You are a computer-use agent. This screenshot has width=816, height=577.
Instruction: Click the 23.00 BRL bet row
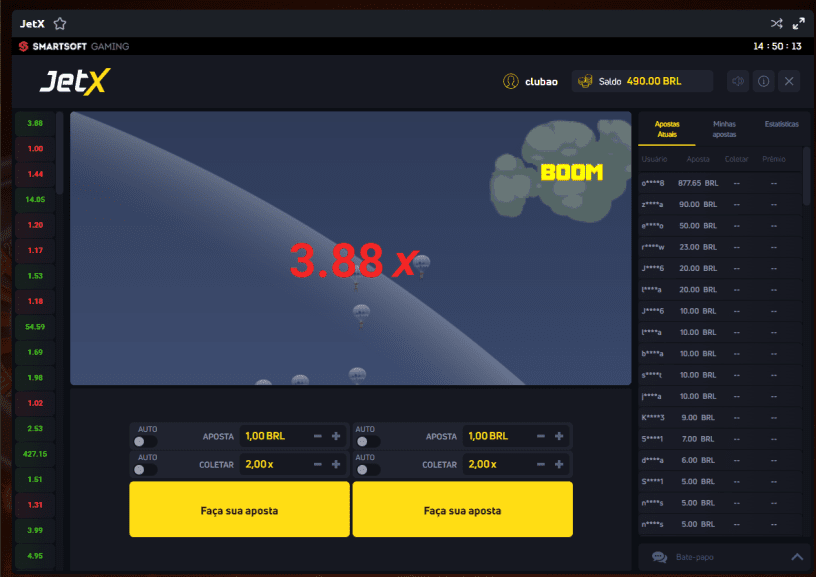click(719, 247)
